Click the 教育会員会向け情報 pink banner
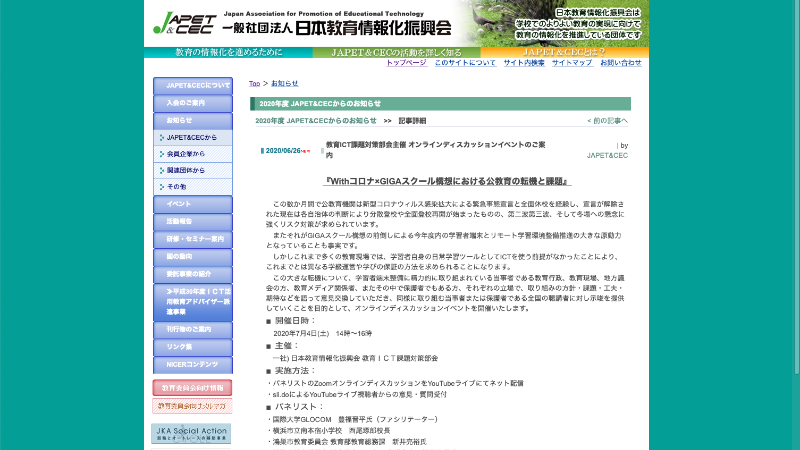800x450 pixels. pyautogui.click(x=191, y=387)
